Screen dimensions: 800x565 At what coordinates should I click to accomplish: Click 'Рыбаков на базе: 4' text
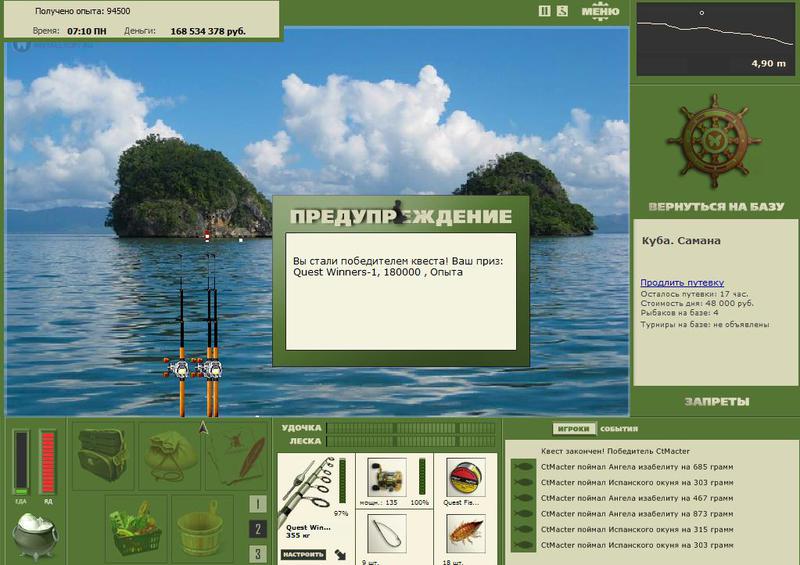tap(679, 312)
